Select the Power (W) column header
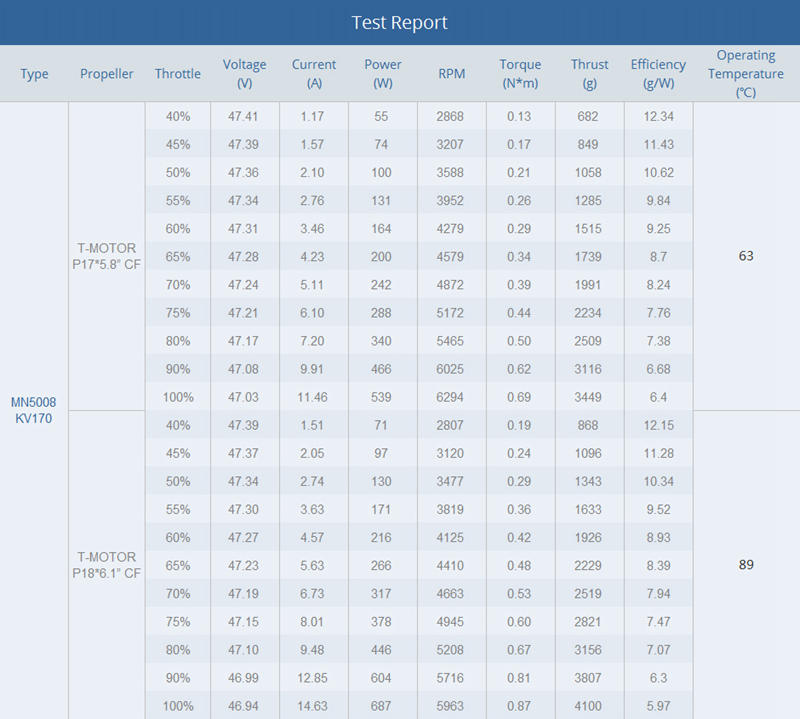Image resolution: width=800 pixels, height=719 pixels. (383, 73)
